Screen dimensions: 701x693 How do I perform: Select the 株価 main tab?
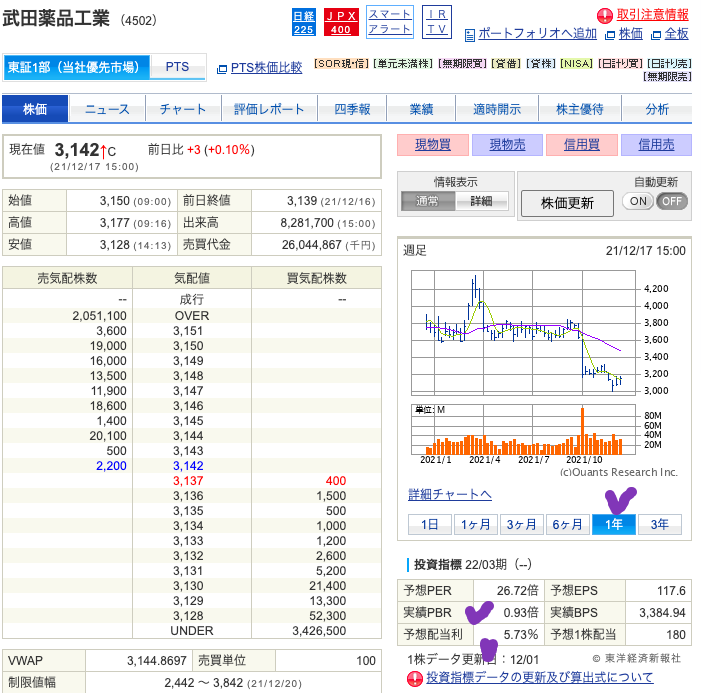click(35, 109)
